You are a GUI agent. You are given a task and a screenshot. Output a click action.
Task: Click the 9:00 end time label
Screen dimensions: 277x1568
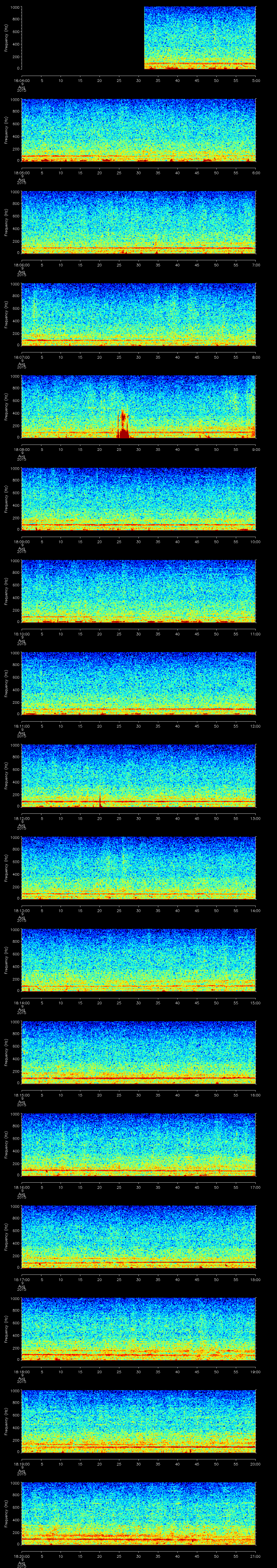click(x=256, y=449)
